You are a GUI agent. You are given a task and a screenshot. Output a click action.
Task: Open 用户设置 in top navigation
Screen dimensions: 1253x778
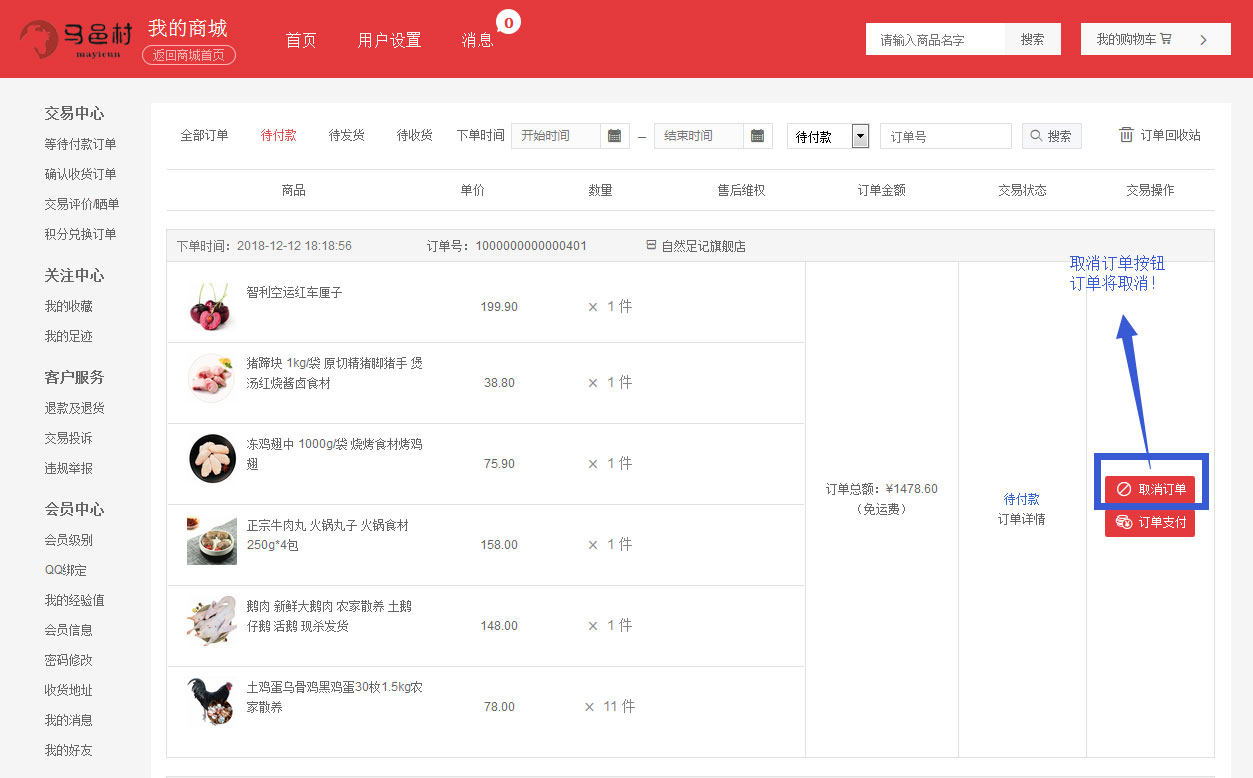pos(389,40)
